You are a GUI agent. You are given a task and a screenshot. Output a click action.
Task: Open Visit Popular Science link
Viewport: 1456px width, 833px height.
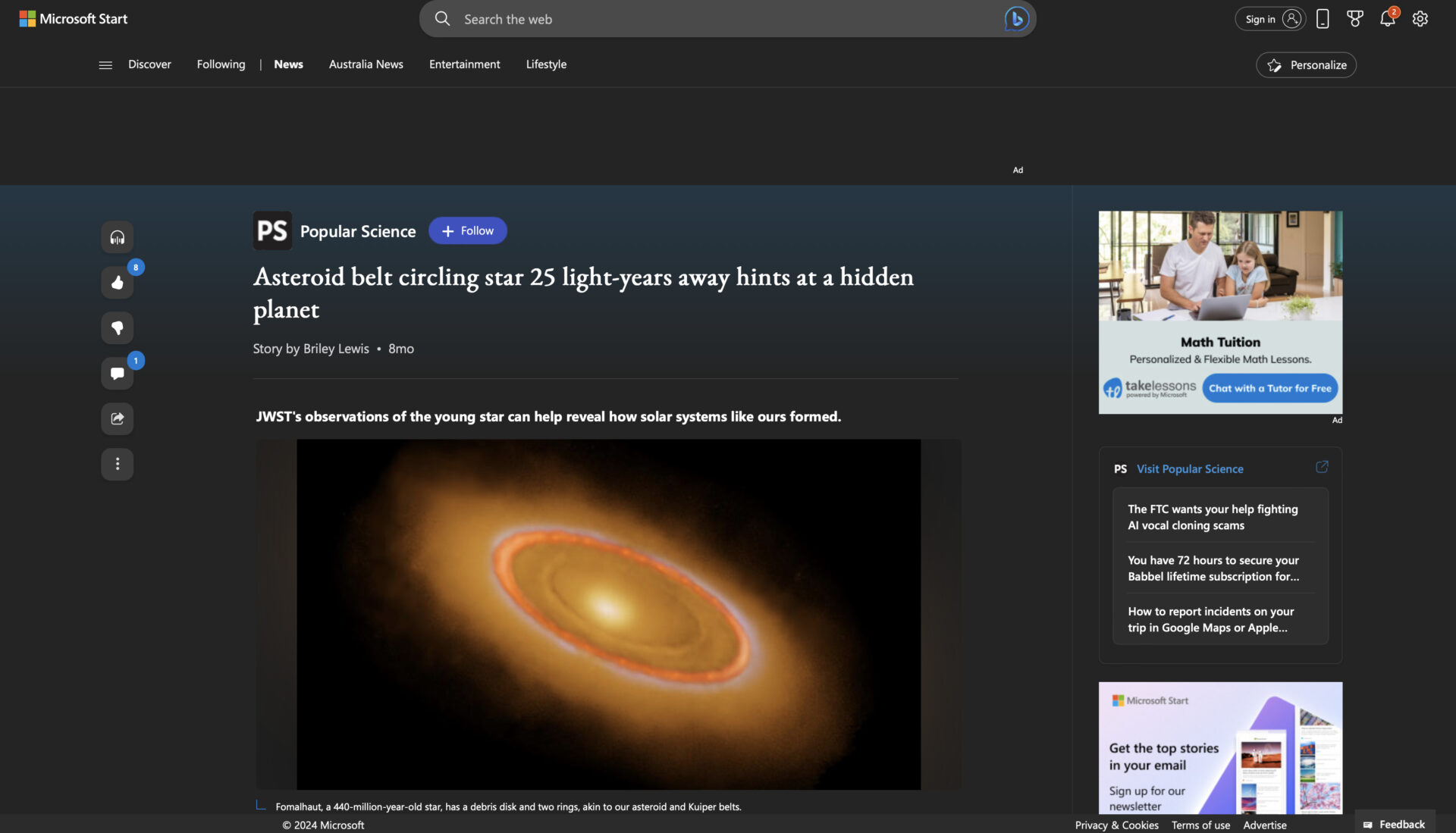pos(1190,469)
